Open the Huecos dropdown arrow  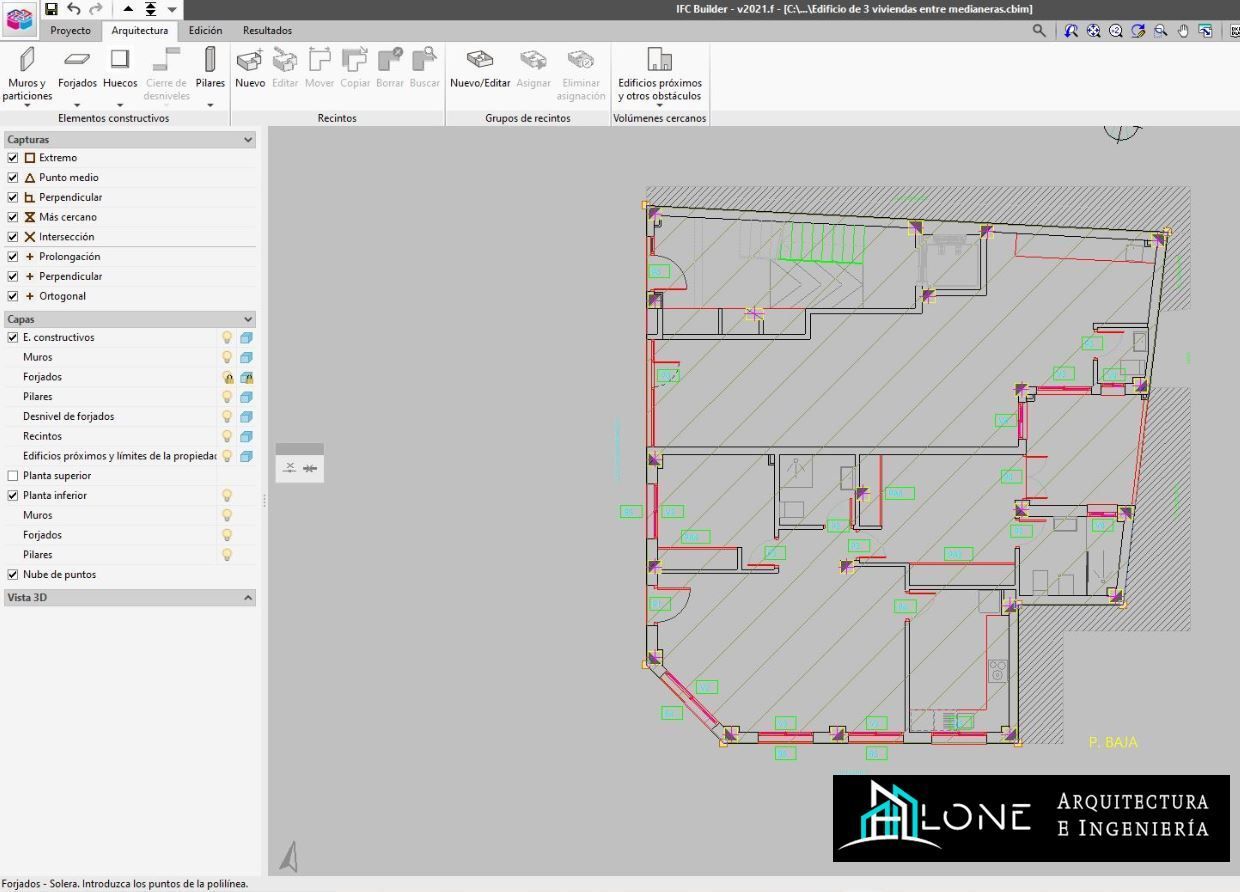pyautogui.click(x=120, y=105)
